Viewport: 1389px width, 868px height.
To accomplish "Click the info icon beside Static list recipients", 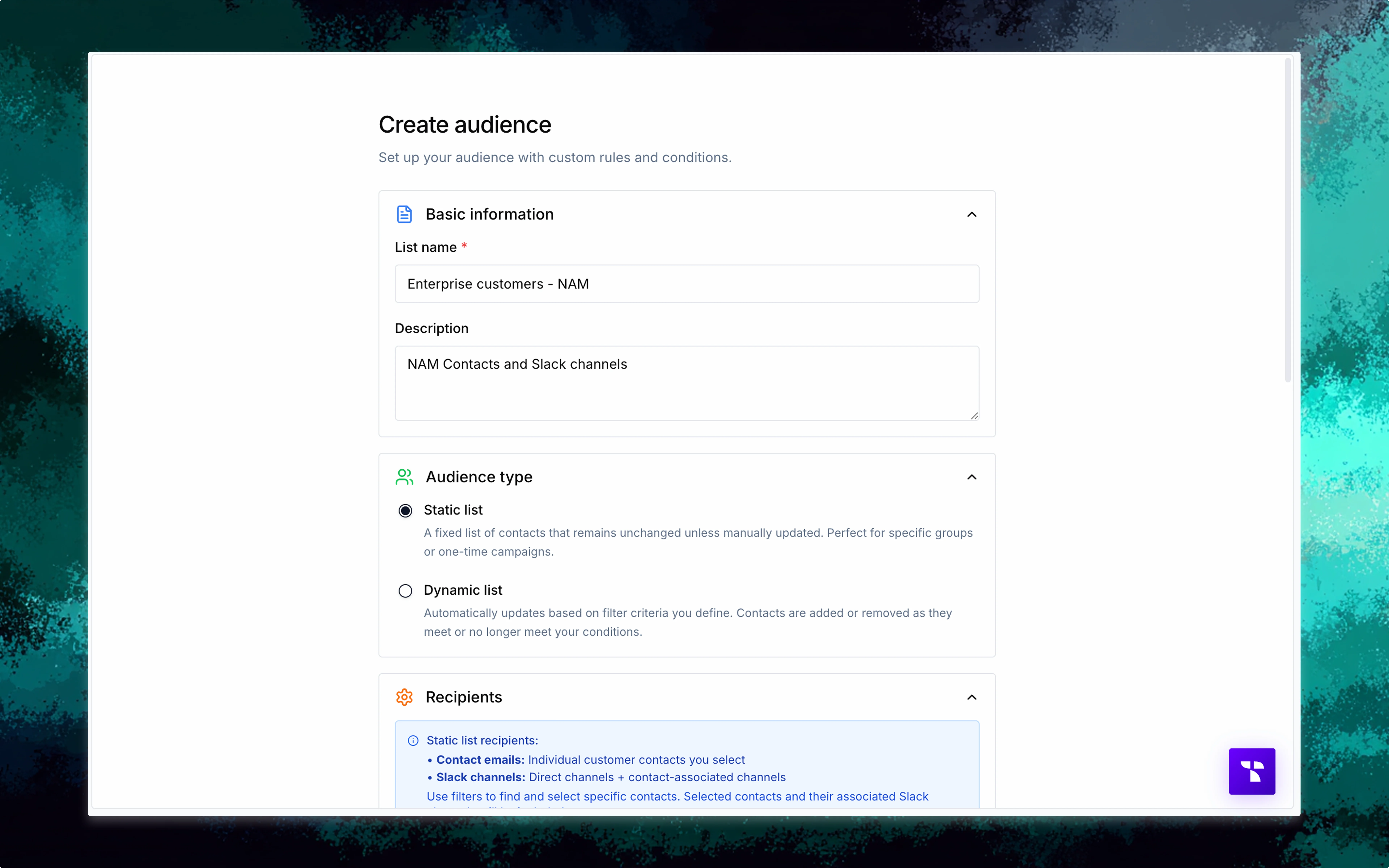I will (413, 741).
